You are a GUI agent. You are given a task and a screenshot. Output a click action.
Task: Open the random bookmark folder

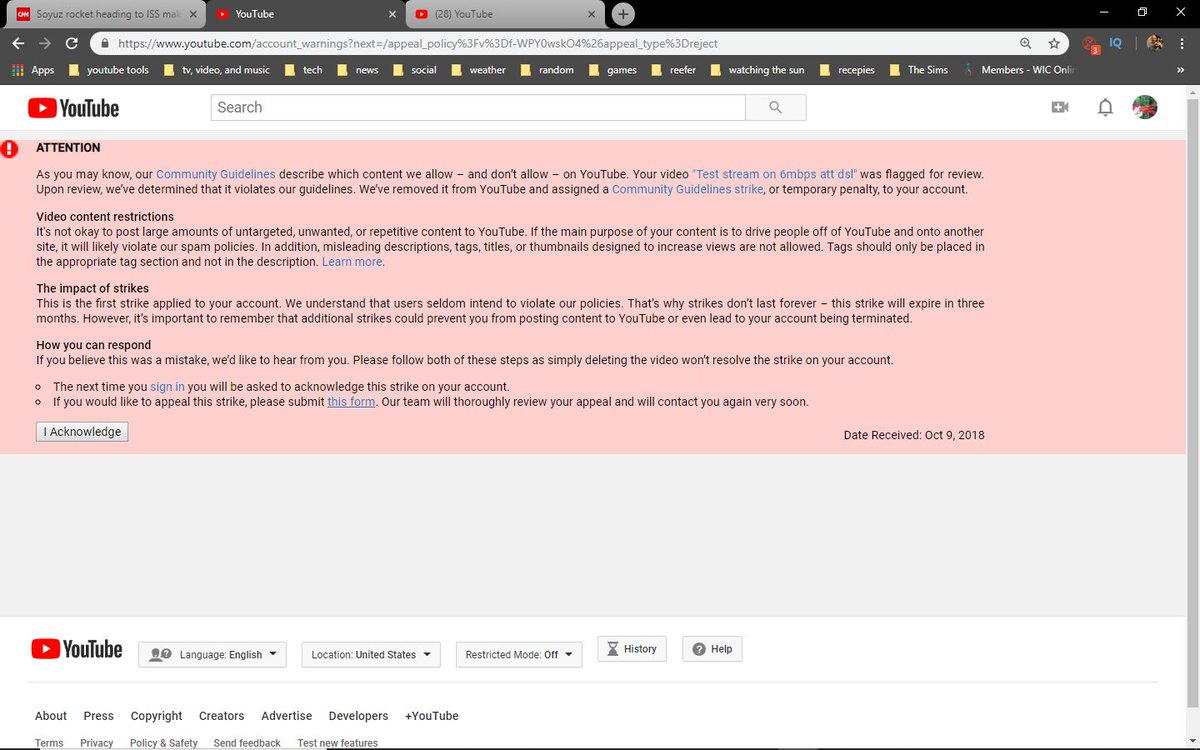548,70
